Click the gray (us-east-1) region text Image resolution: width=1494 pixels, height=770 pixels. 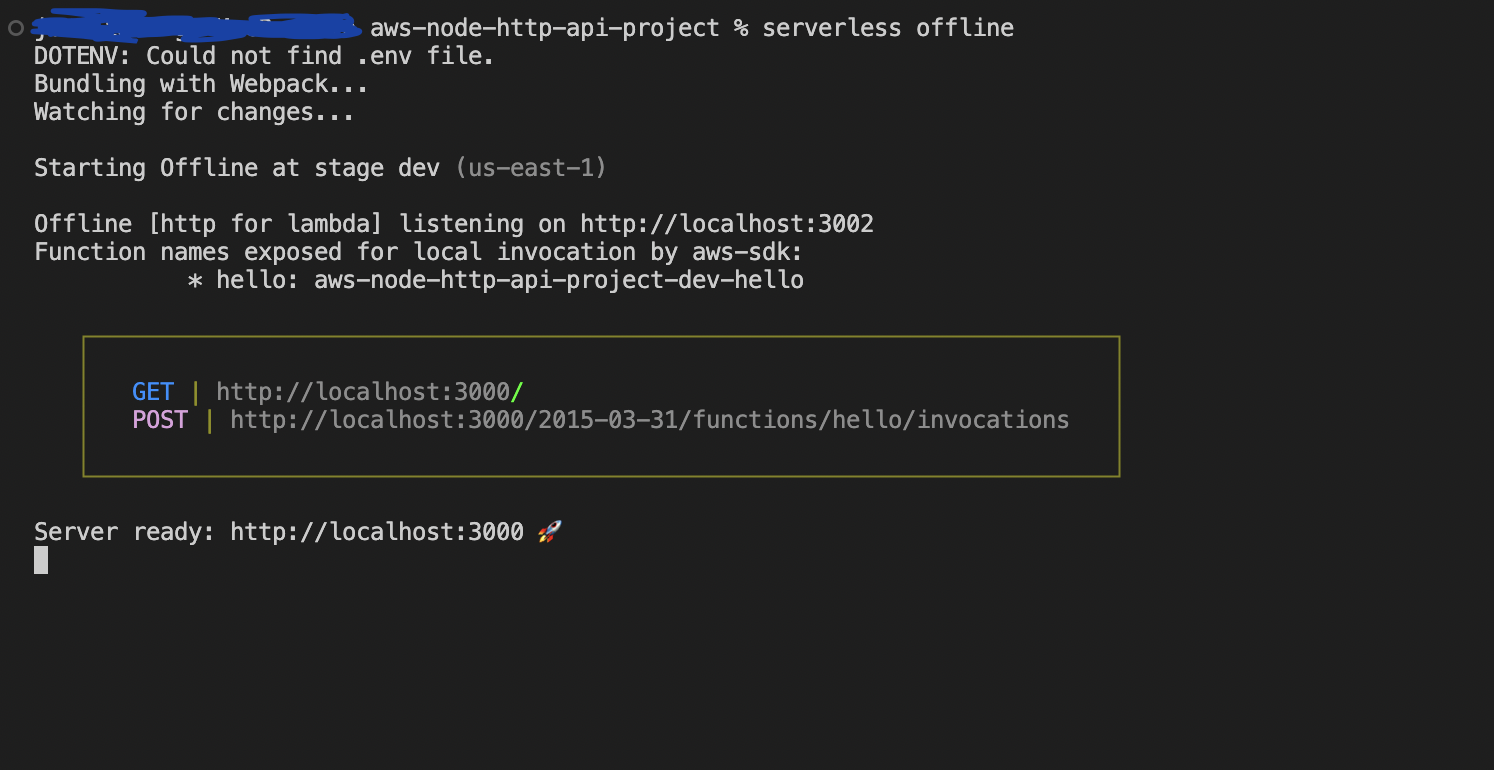[x=531, y=168]
